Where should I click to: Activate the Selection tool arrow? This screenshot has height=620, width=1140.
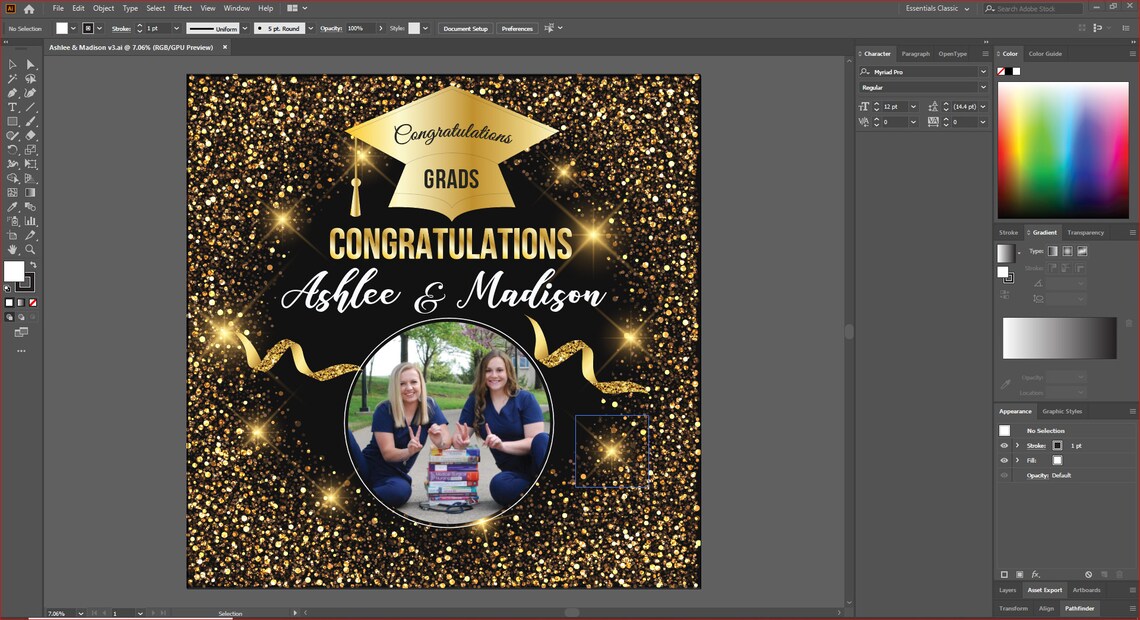point(13,63)
